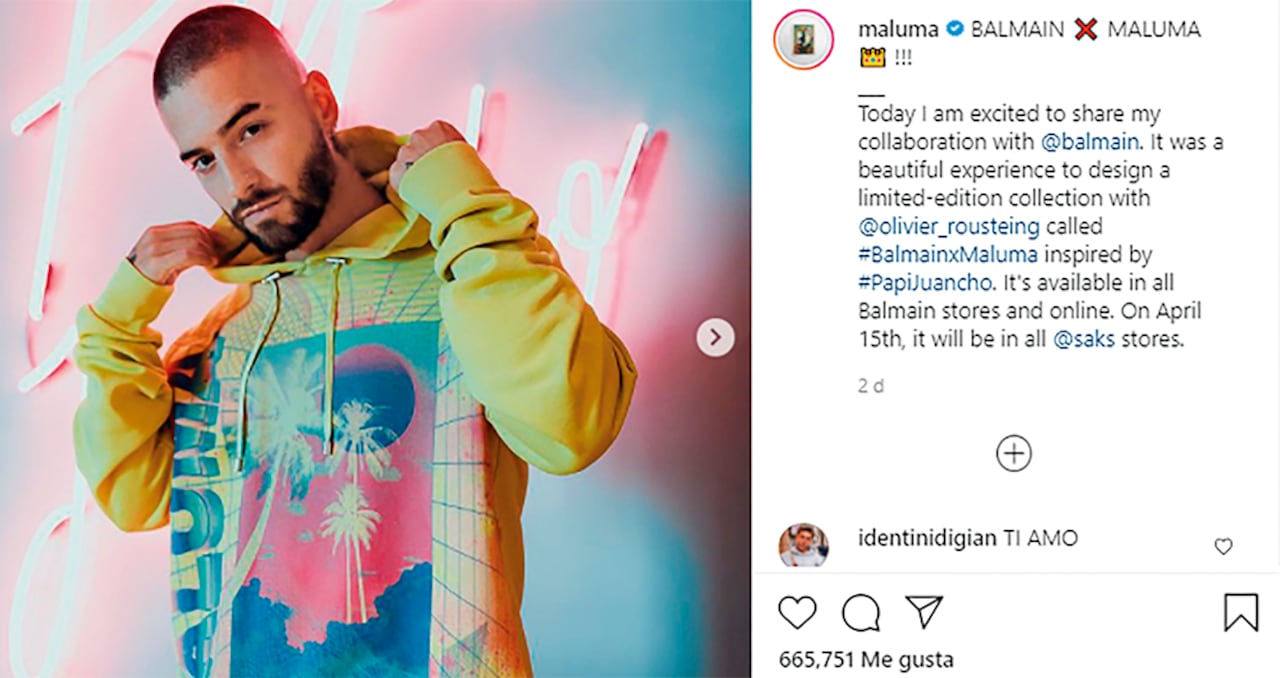
Task: Save post with the bookmark icon
Action: (1241, 612)
